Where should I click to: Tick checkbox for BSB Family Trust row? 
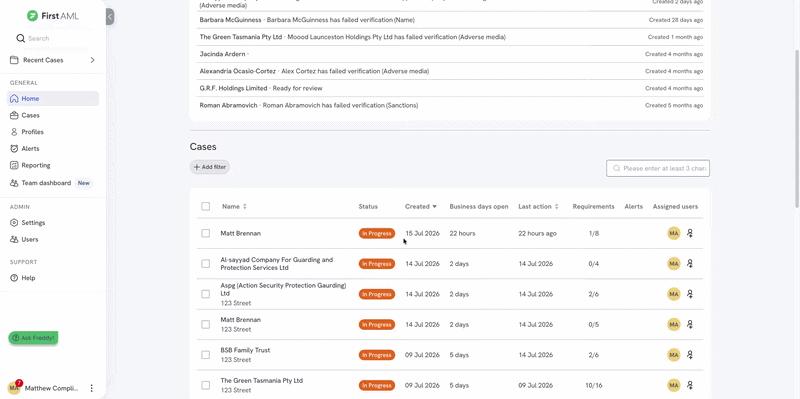[x=205, y=355]
